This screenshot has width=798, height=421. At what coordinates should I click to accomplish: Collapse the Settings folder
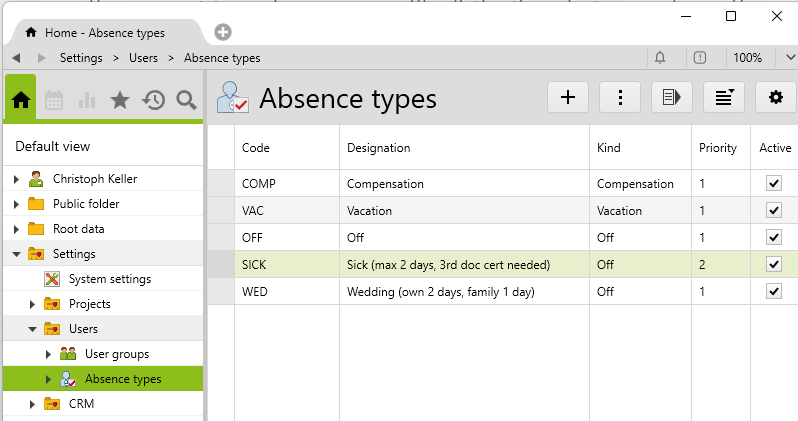(x=16, y=254)
